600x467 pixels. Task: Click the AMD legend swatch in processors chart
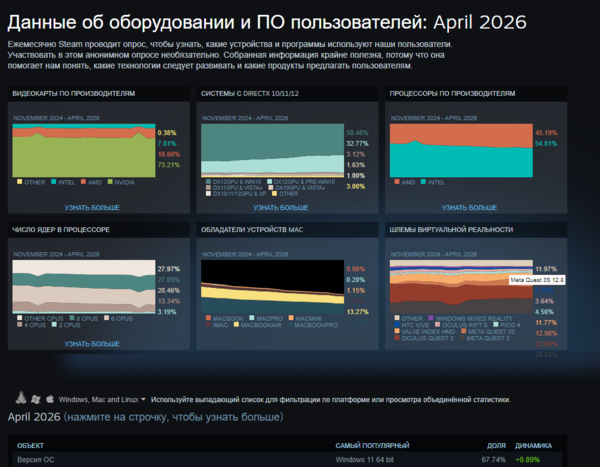click(x=397, y=181)
